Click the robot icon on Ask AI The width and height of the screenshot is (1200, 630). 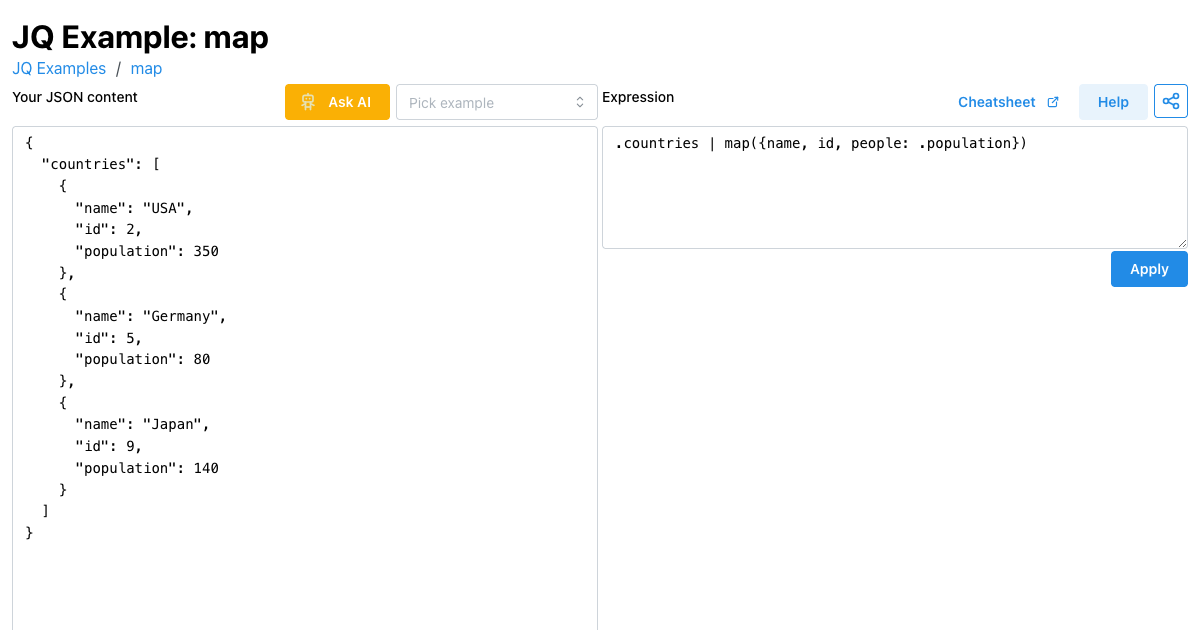tap(308, 102)
